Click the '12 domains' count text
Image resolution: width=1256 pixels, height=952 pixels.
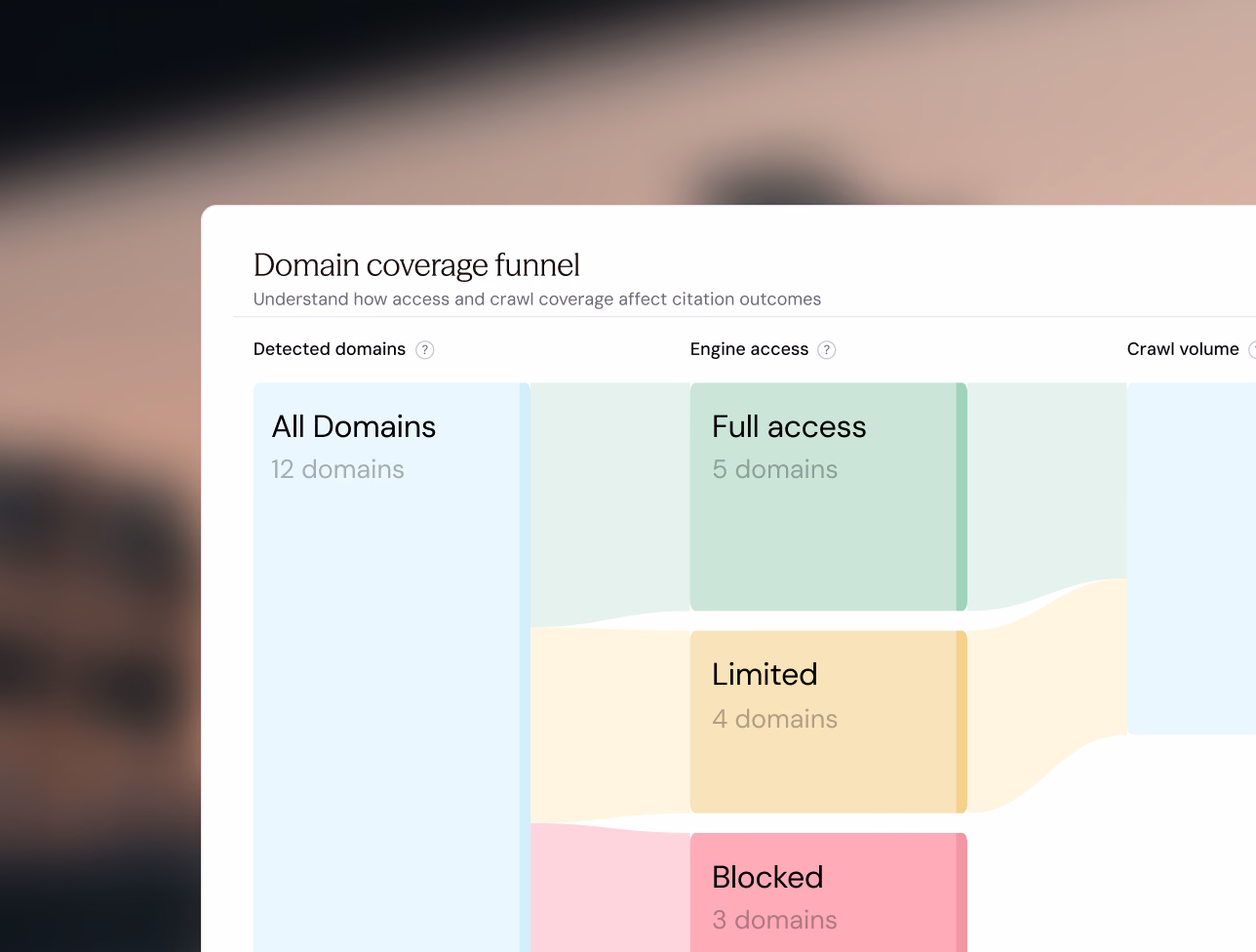[x=337, y=469]
